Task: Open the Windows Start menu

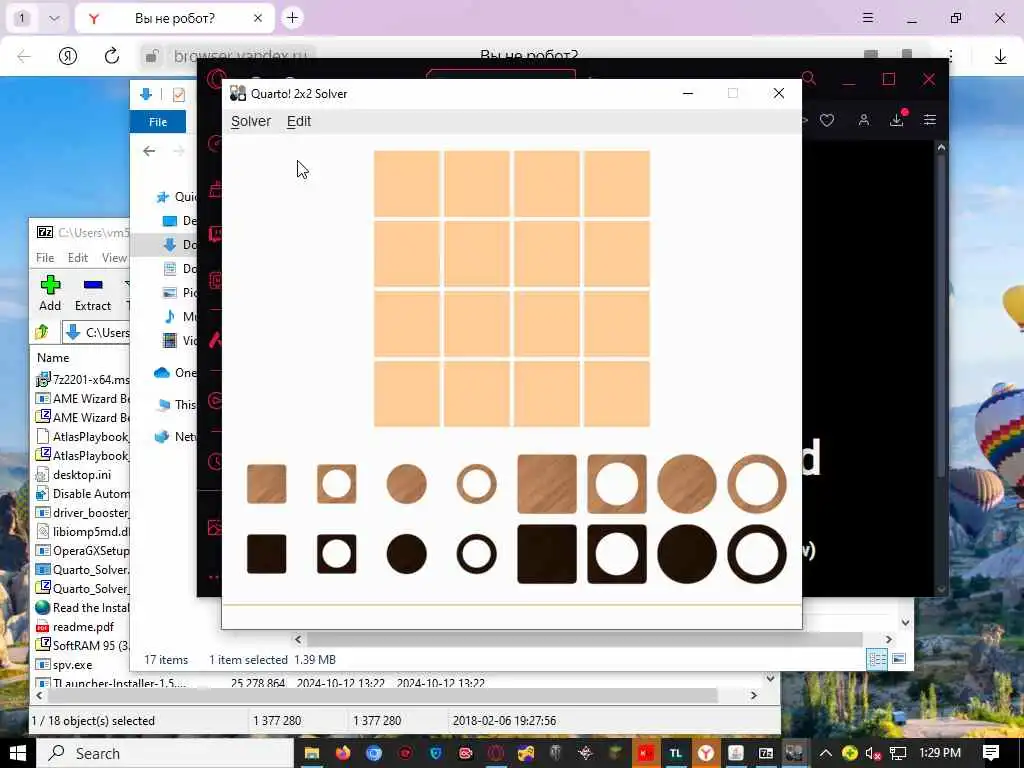Action: 18,753
